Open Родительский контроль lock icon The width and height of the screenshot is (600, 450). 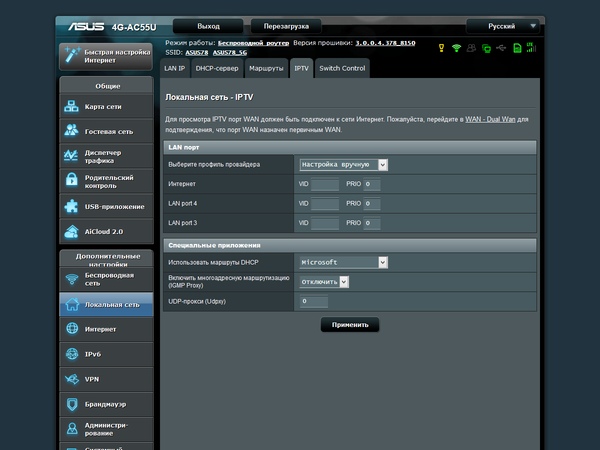tap(71, 180)
